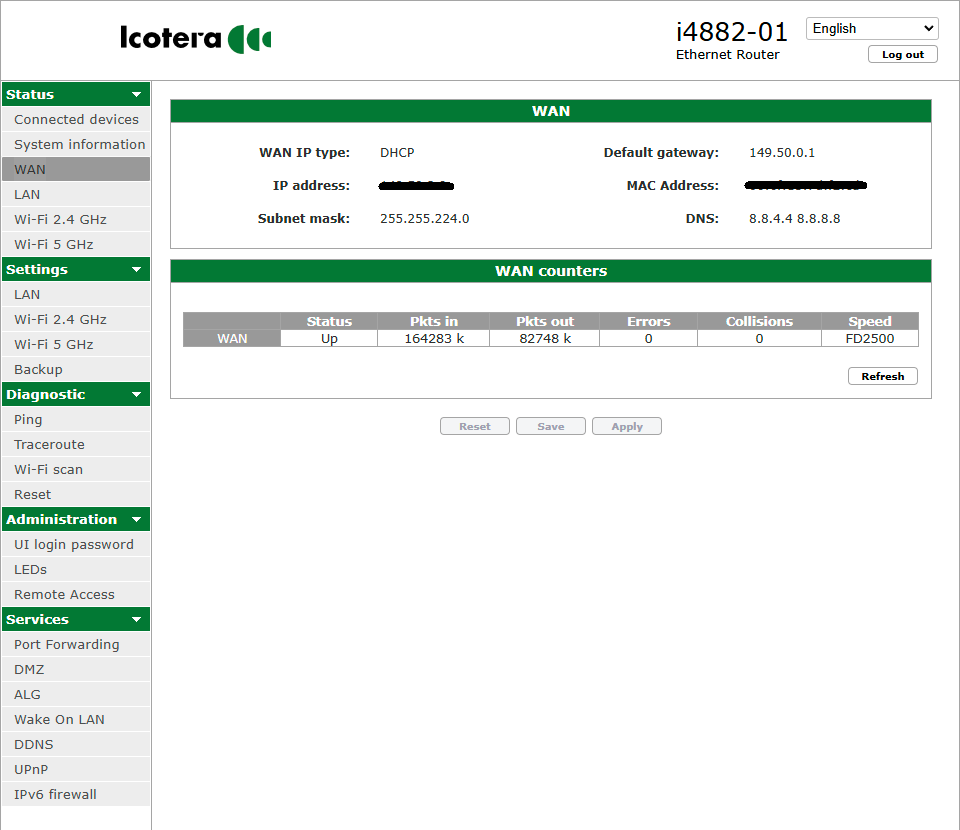Collapse the Administration section arrow
Viewport: 960px width, 830px height.
point(137,520)
